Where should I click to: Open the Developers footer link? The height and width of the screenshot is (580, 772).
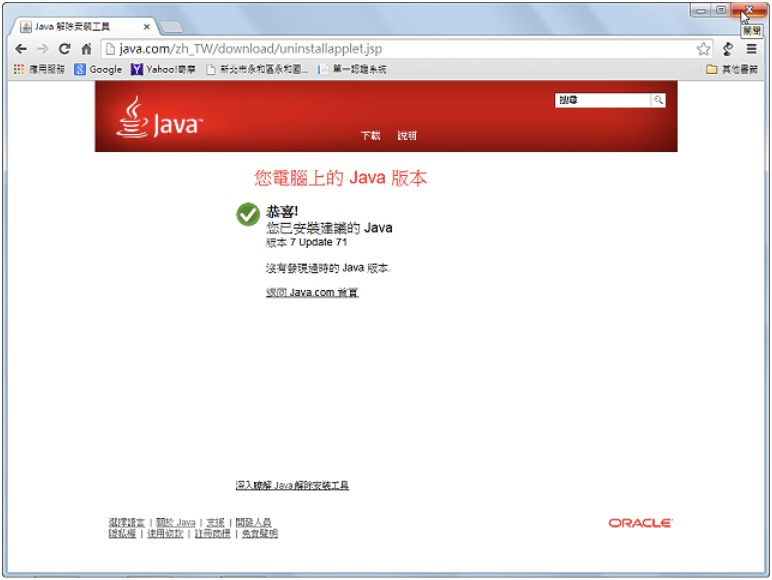pyautogui.click(x=253, y=522)
